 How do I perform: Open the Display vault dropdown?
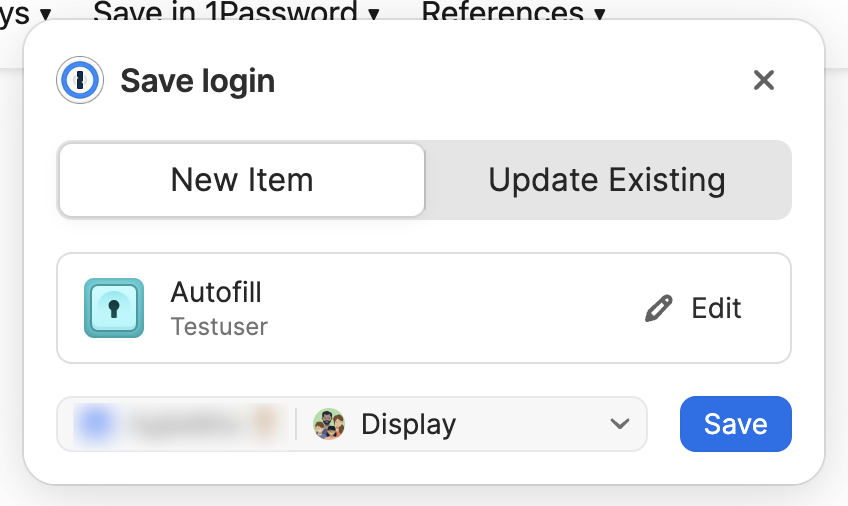coord(471,424)
